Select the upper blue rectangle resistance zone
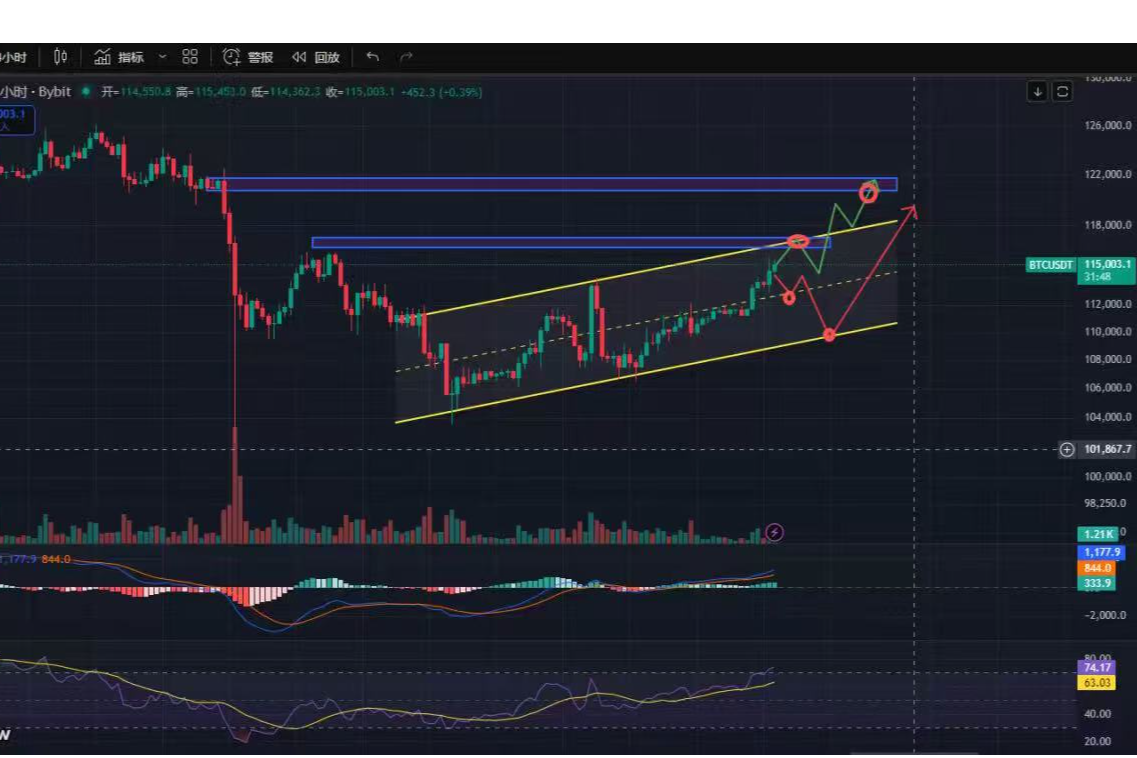 pos(550,185)
